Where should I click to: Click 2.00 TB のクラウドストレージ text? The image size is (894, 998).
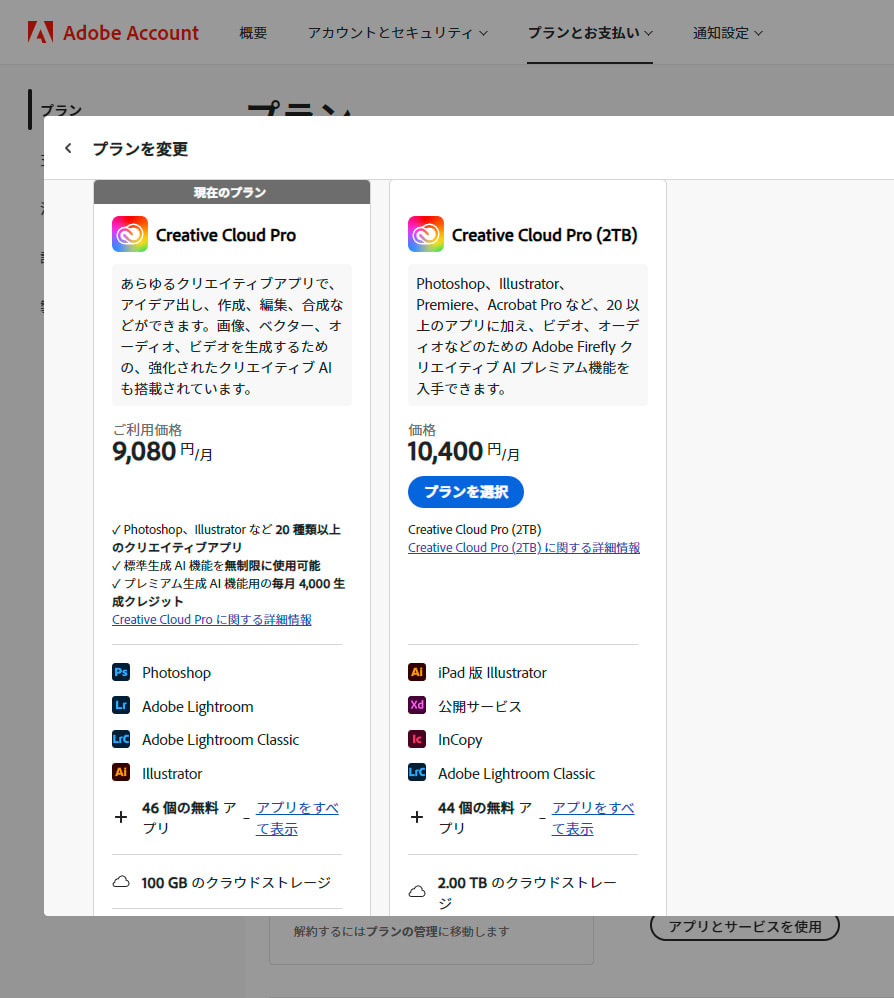point(527,892)
